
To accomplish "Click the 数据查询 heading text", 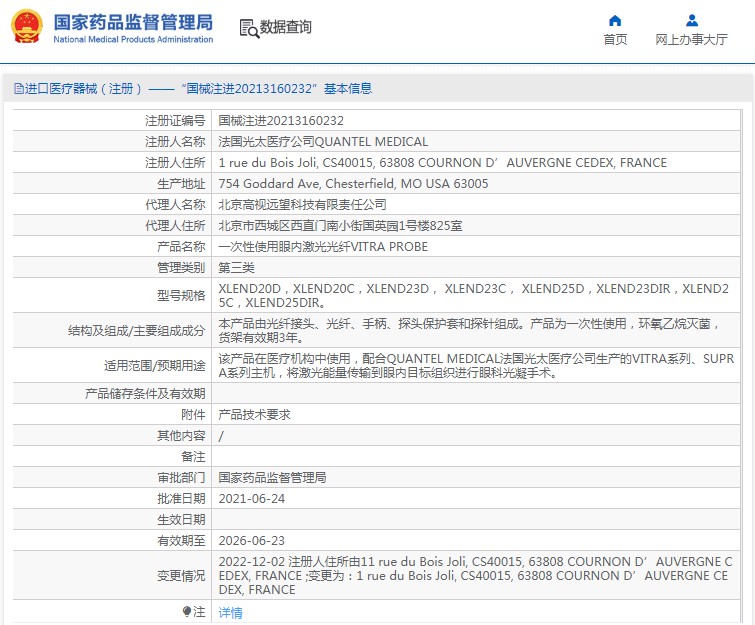I will point(286,27).
